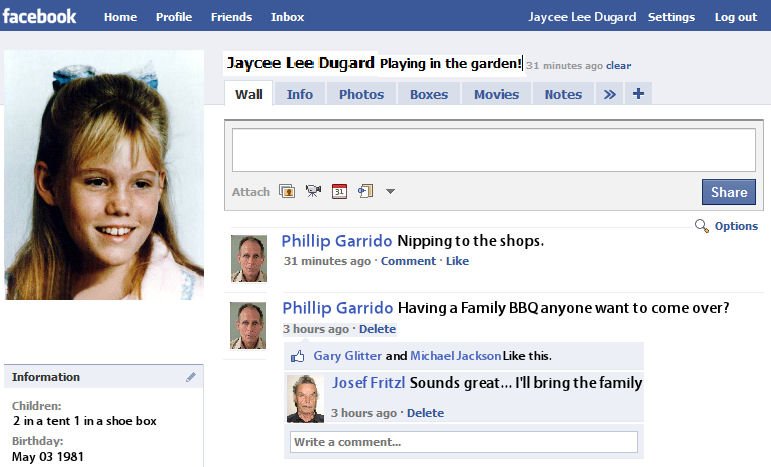771x467 pixels.
Task: Comment on the 'Nipping to the shops' post
Action: coord(408,261)
